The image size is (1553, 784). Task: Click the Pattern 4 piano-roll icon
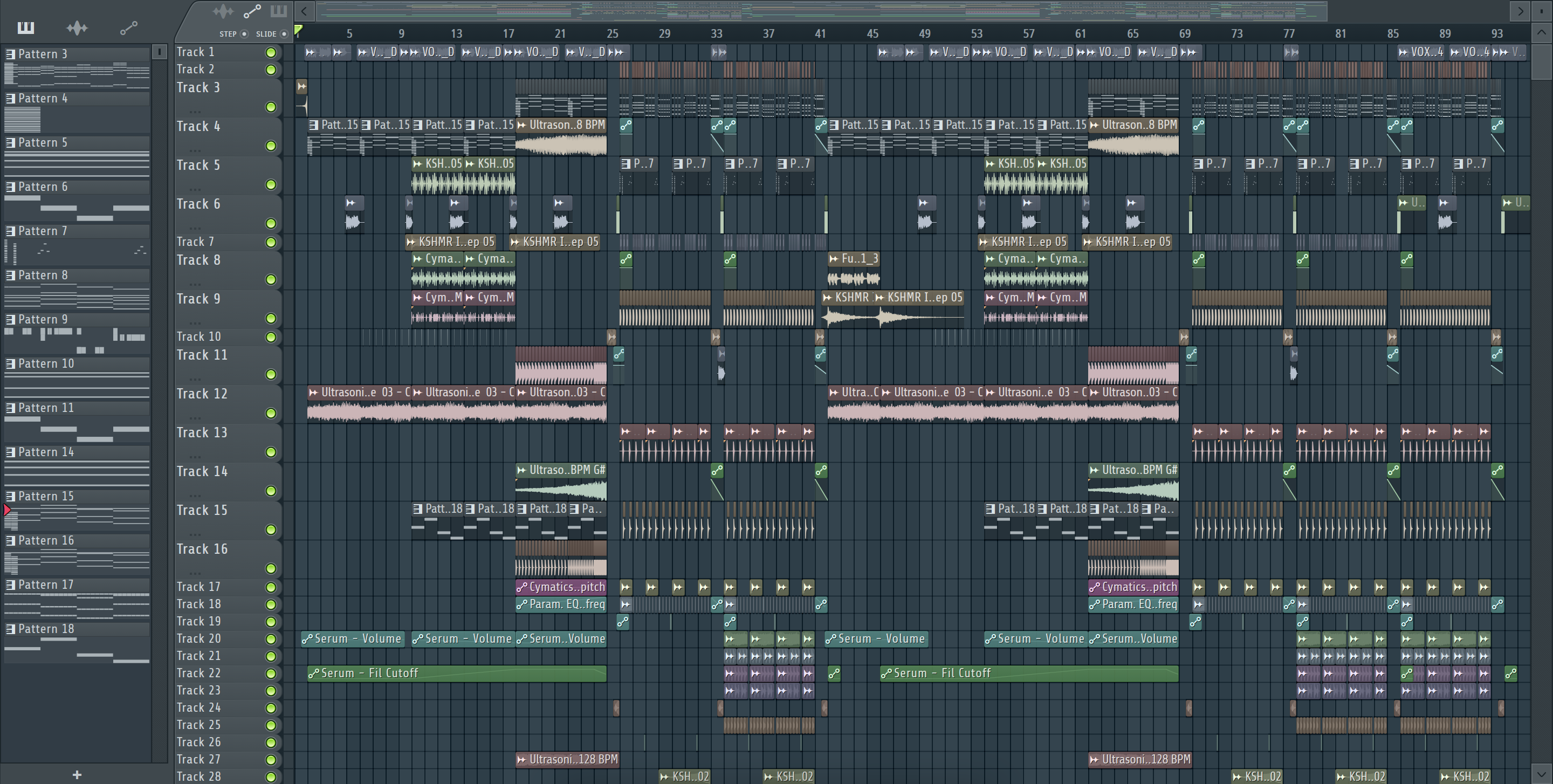pos(10,98)
